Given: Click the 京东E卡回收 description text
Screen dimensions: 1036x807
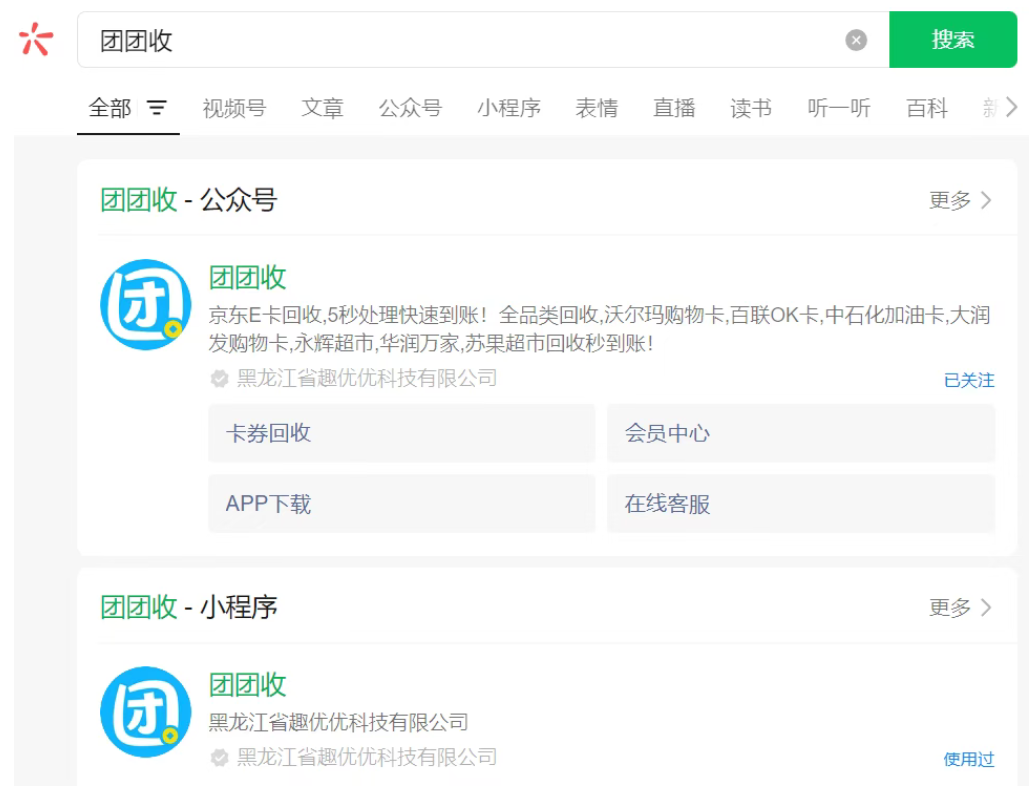Looking at the screenshot, I should tap(599, 329).
